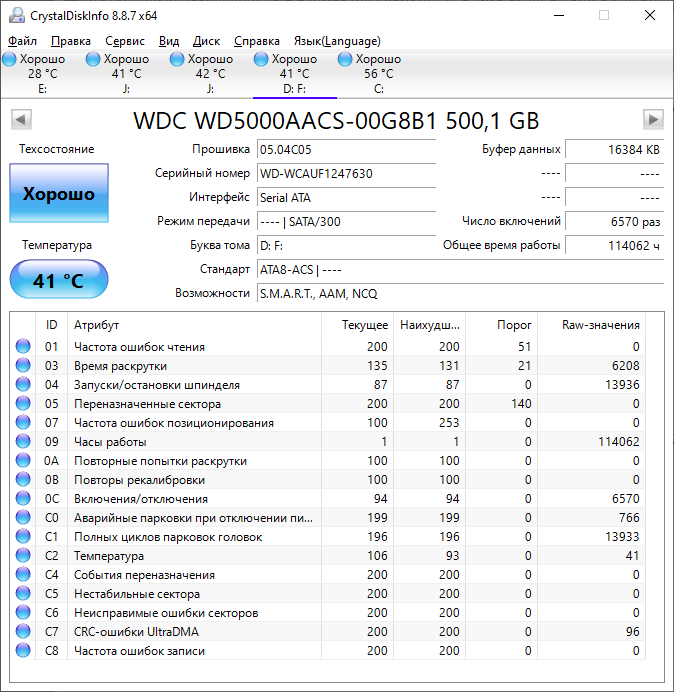This screenshot has width=674, height=692.
Task: Click status icon for attribute 03 Время раскрутки
Action: [23, 365]
